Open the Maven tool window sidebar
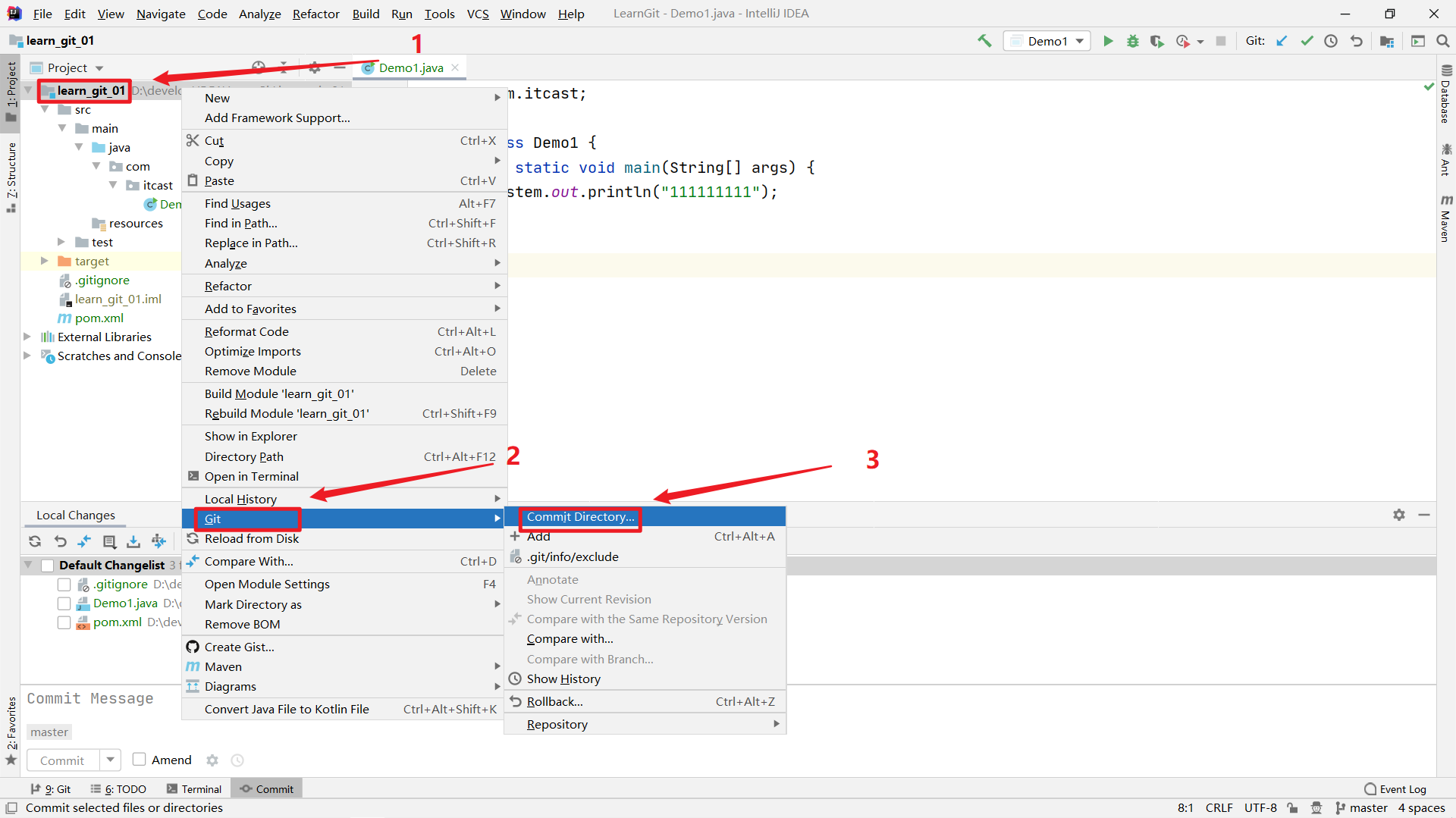The height and width of the screenshot is (818, 1456). (1446, 218)
